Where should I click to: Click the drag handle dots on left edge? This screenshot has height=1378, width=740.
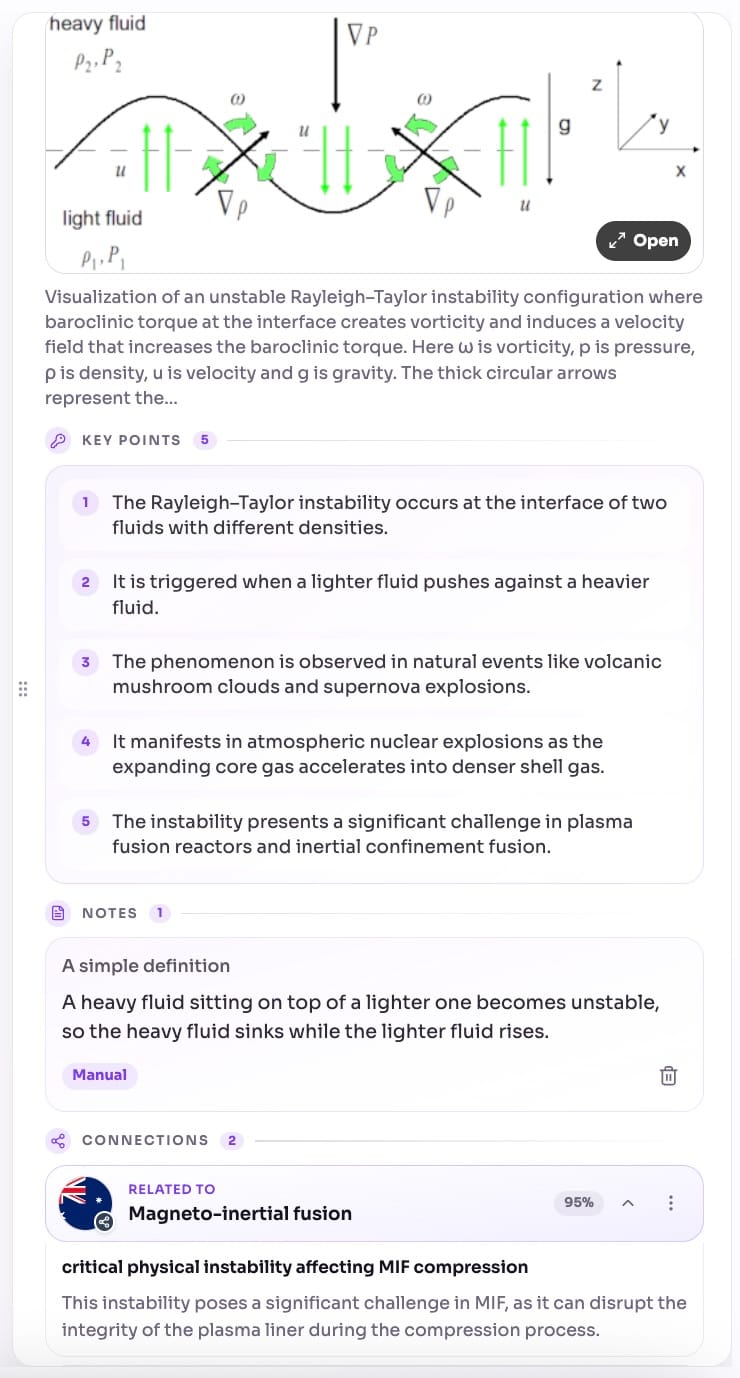[x=22, y=689]
